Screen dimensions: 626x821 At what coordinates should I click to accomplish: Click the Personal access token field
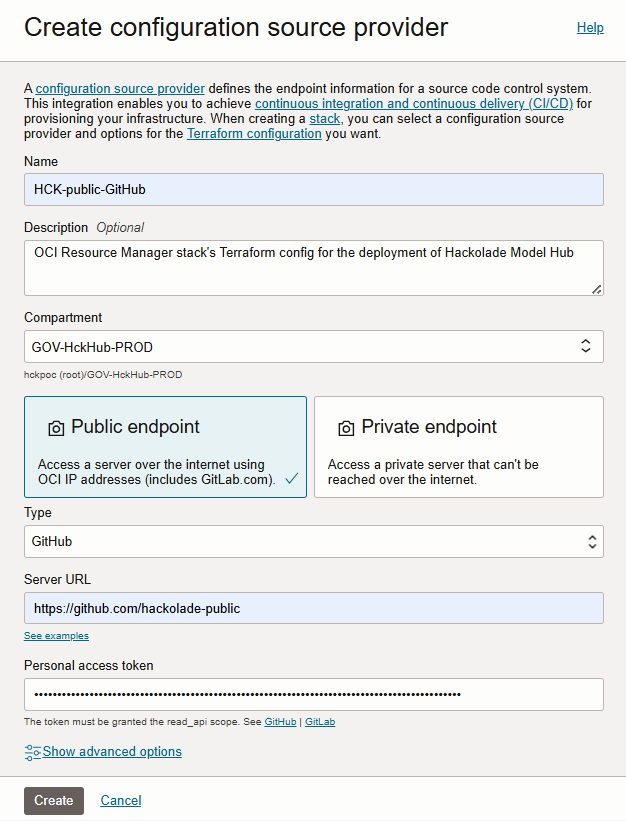313,694
